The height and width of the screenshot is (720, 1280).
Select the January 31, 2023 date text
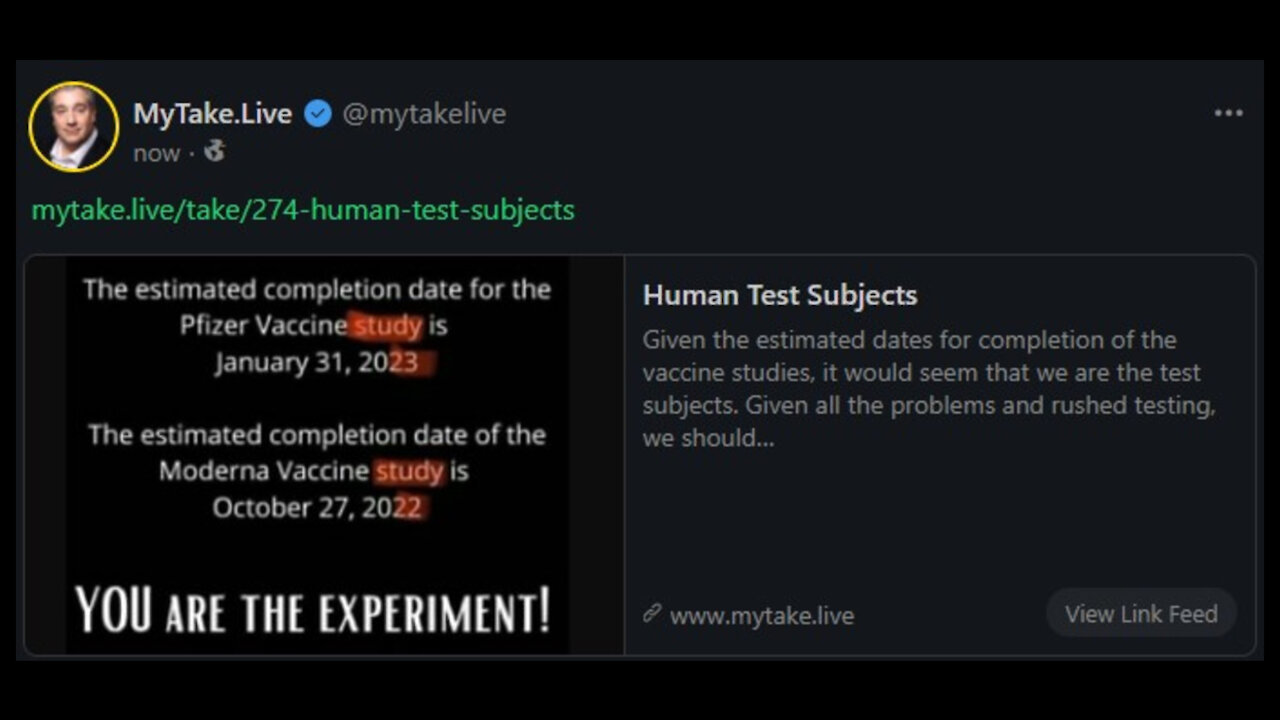click(x=316, y=362)
